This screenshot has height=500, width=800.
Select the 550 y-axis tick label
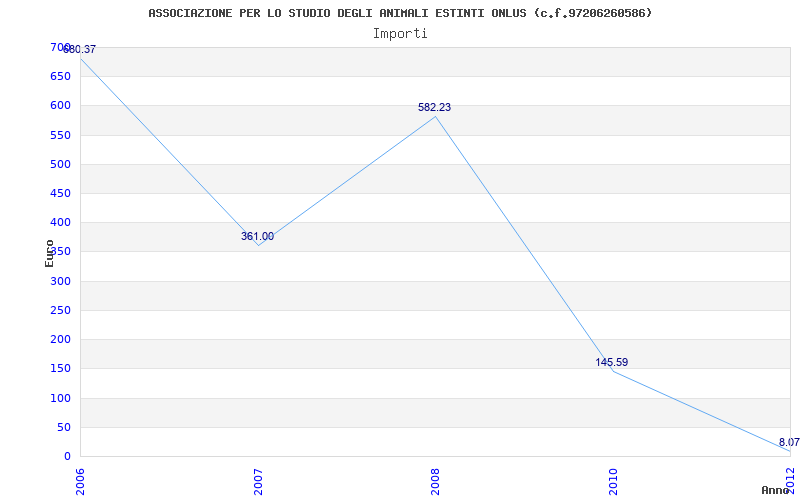60,135
